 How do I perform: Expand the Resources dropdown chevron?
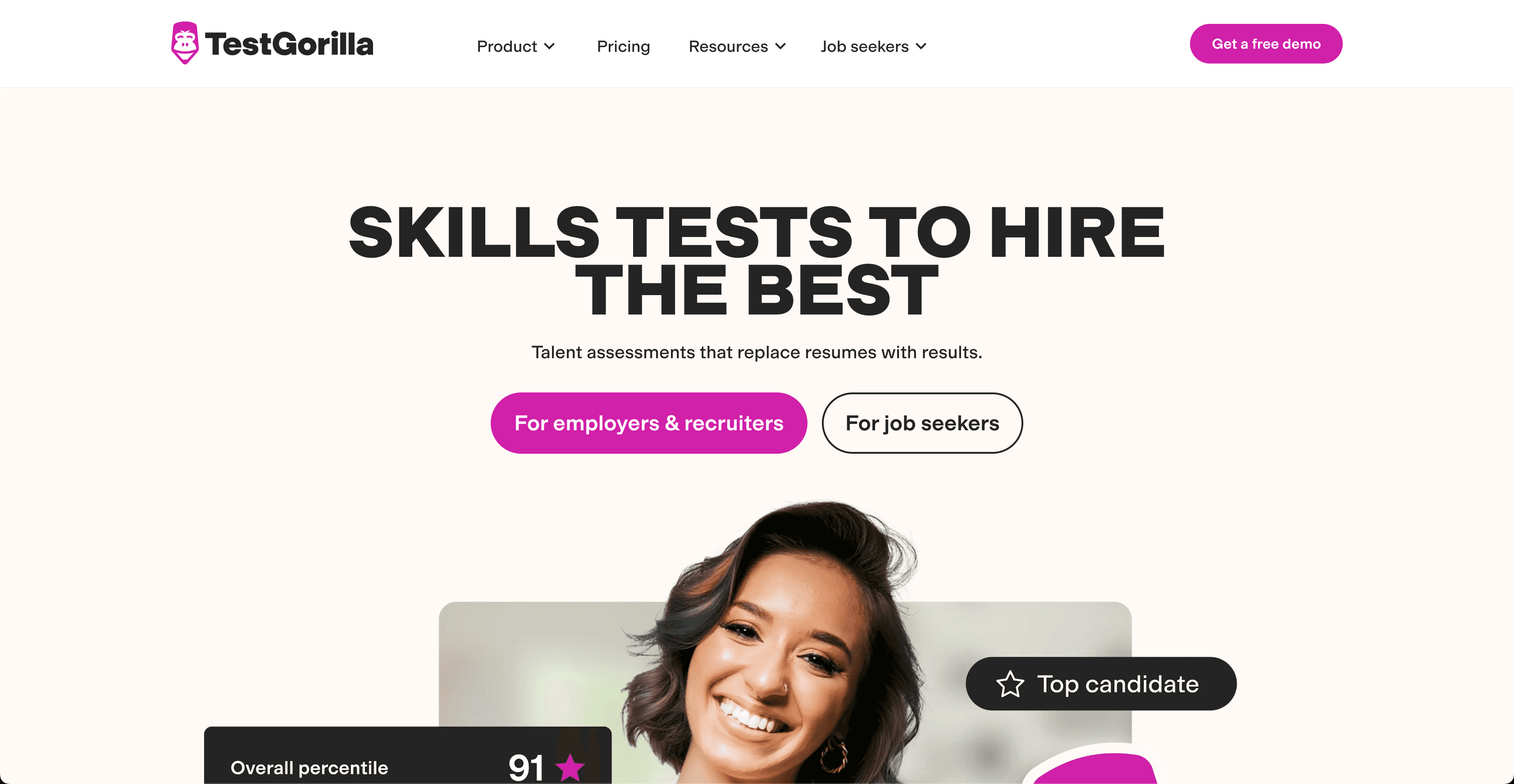click(780, 46)
